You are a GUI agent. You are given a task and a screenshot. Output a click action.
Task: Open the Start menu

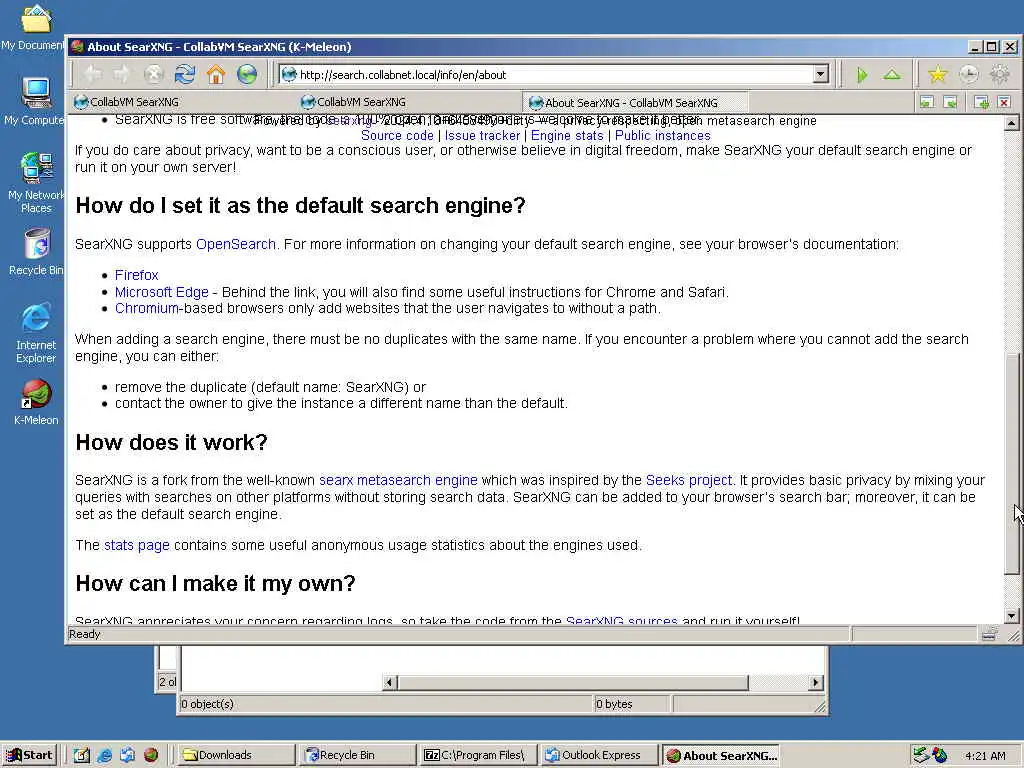tap(29, 755)
